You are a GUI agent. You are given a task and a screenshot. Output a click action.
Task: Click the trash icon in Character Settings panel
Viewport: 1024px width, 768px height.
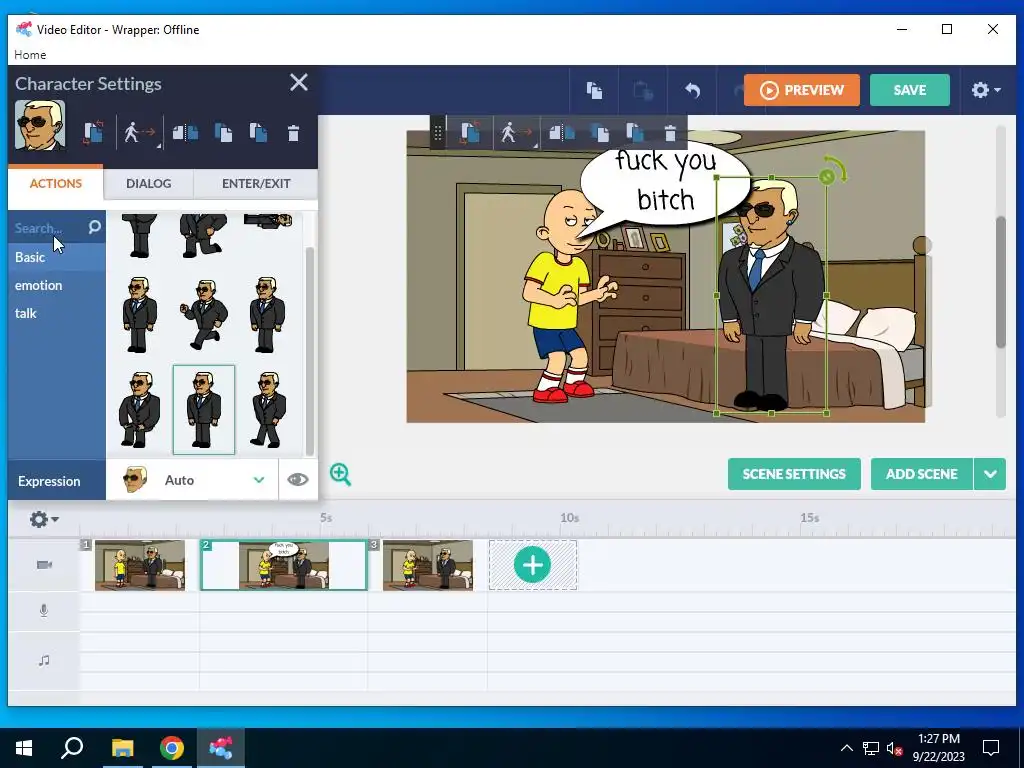click(293, 133)
